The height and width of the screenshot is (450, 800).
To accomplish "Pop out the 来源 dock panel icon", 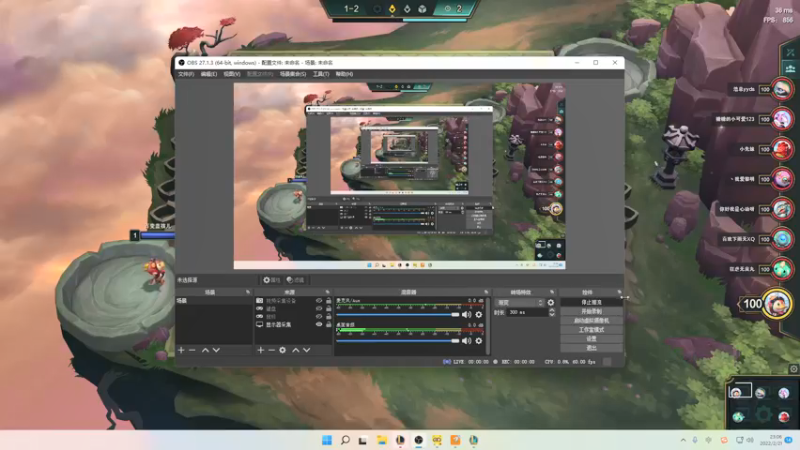I will 328,292.
